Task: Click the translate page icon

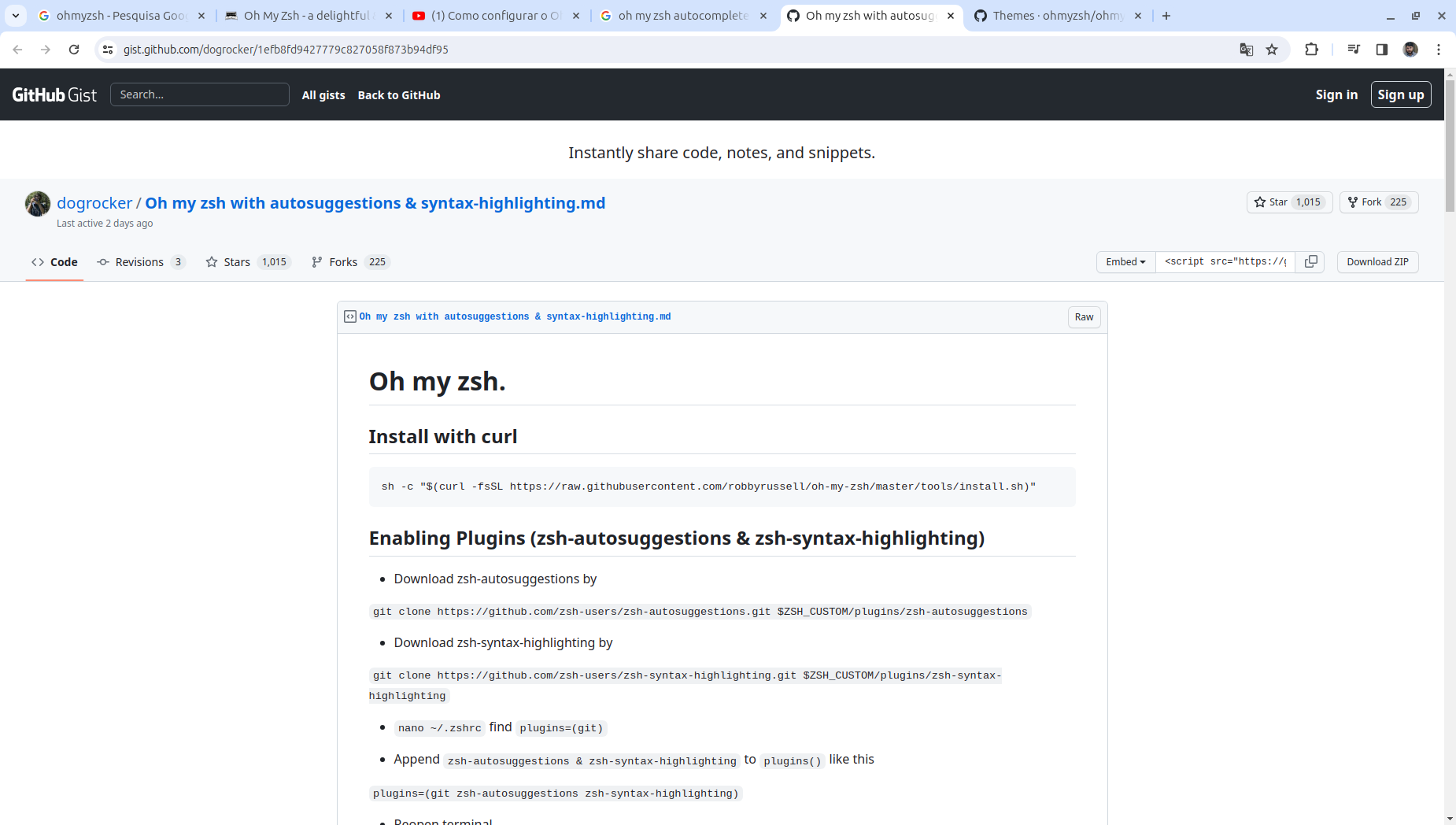Action: [1246, 50]
